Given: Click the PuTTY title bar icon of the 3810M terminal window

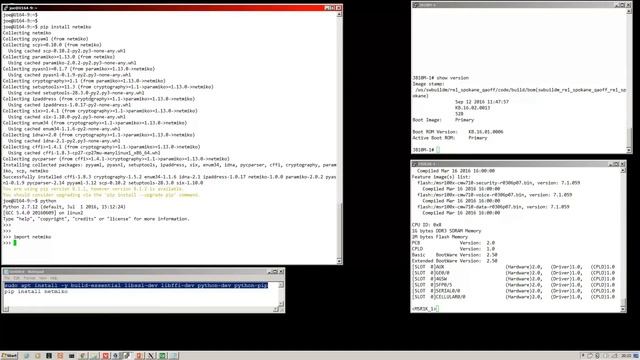Looking at the screenshot, I should tap(416, 5).
